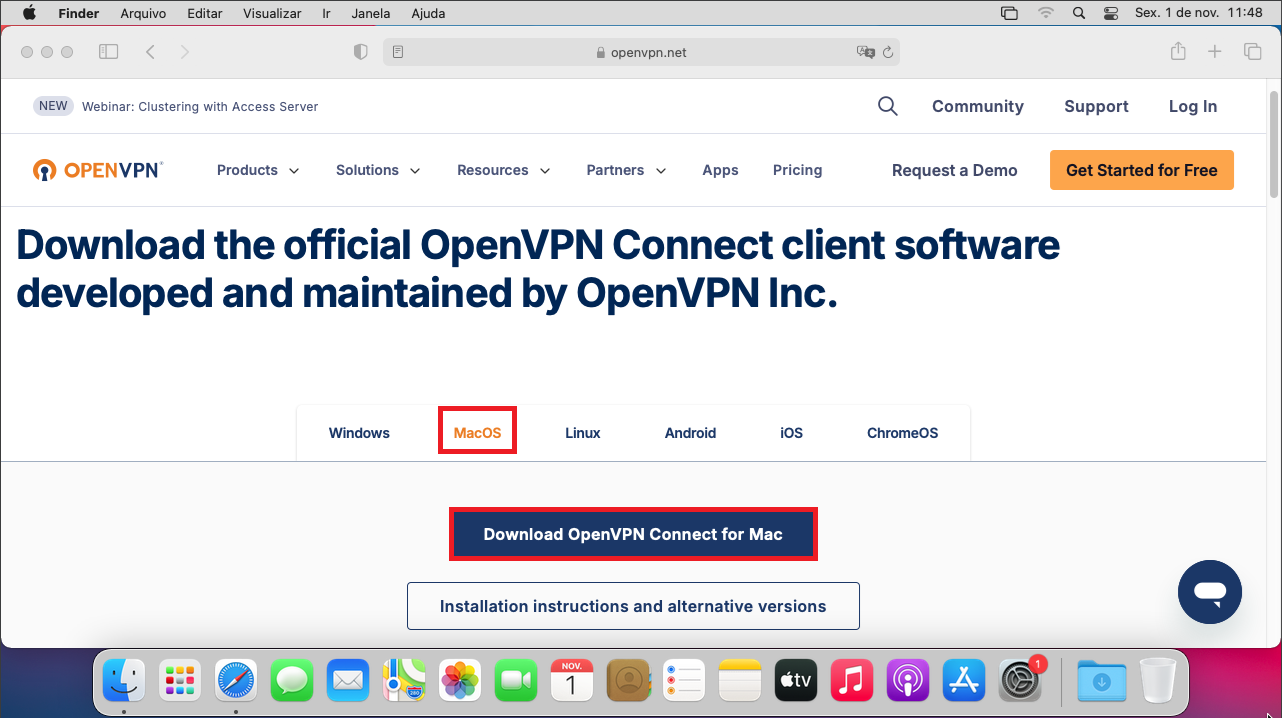Open Messages from the Dock

pos(292,681)
